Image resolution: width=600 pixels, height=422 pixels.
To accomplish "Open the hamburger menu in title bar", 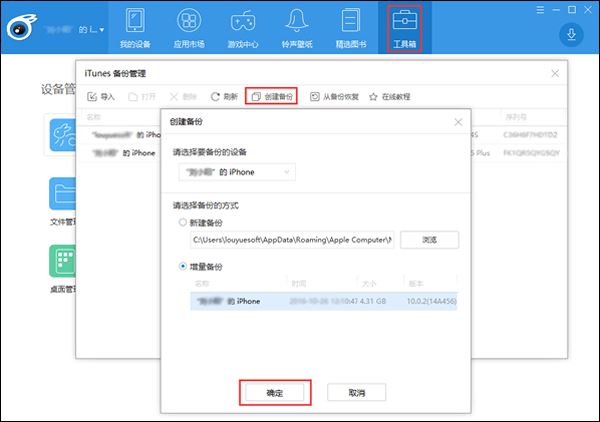I will click(x=540, y=10).
